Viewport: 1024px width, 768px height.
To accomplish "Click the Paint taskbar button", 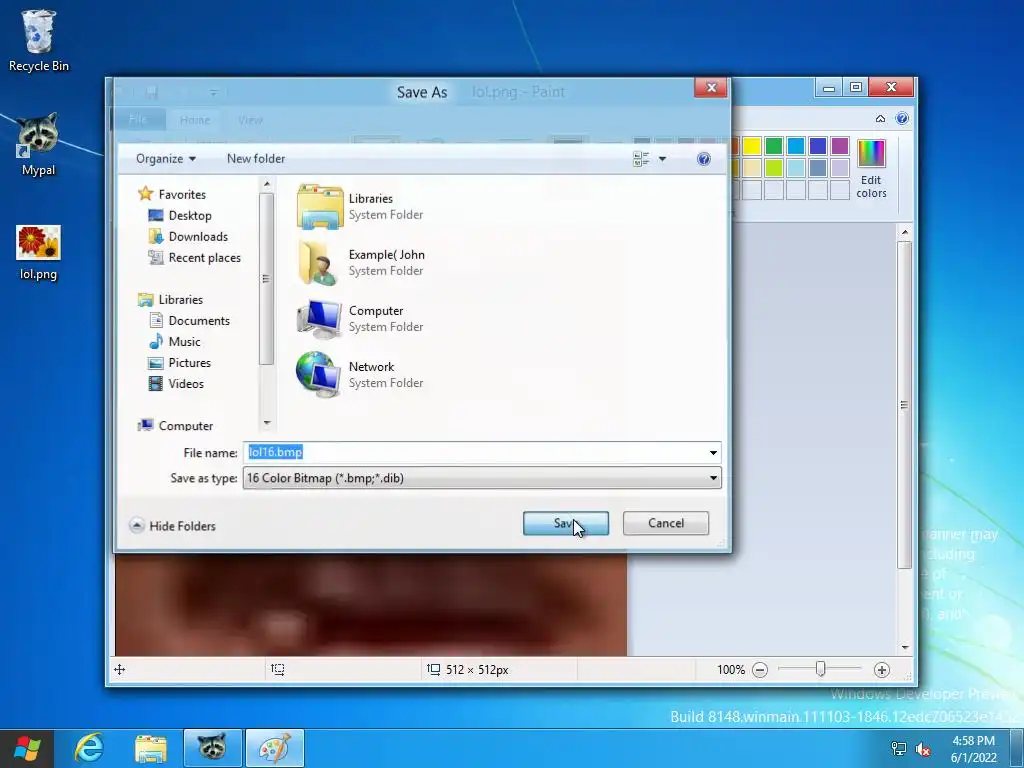I will (x=275, y=748).
